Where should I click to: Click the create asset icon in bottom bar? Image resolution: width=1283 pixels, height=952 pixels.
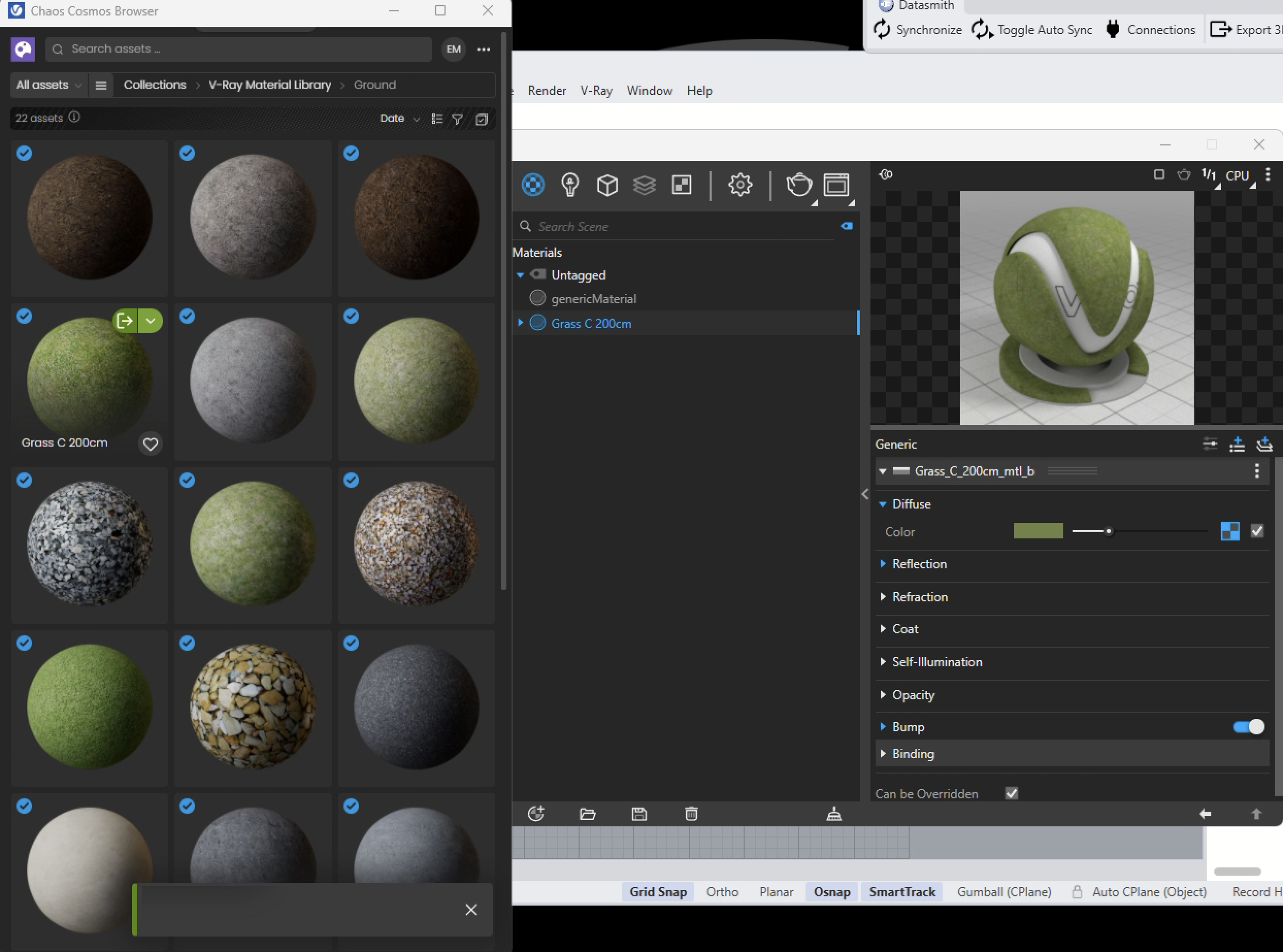[536, 814]
